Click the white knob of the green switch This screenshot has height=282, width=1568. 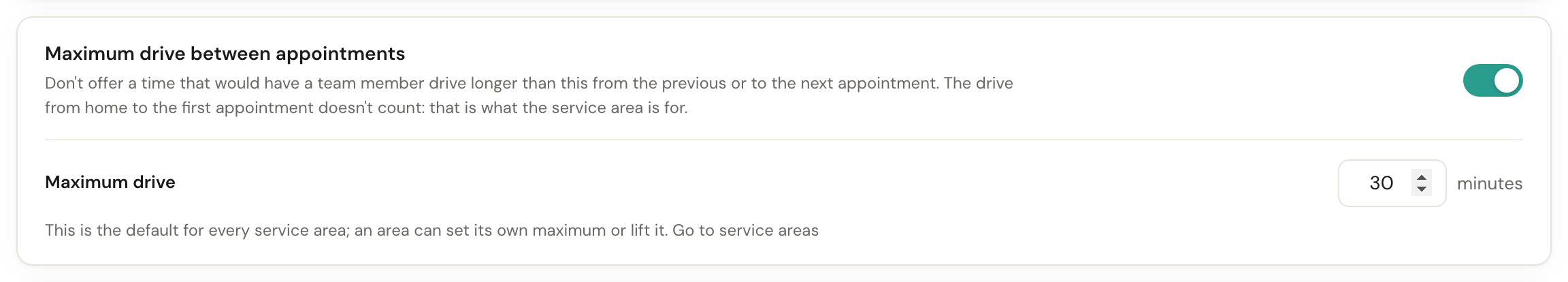(1506, 81)
